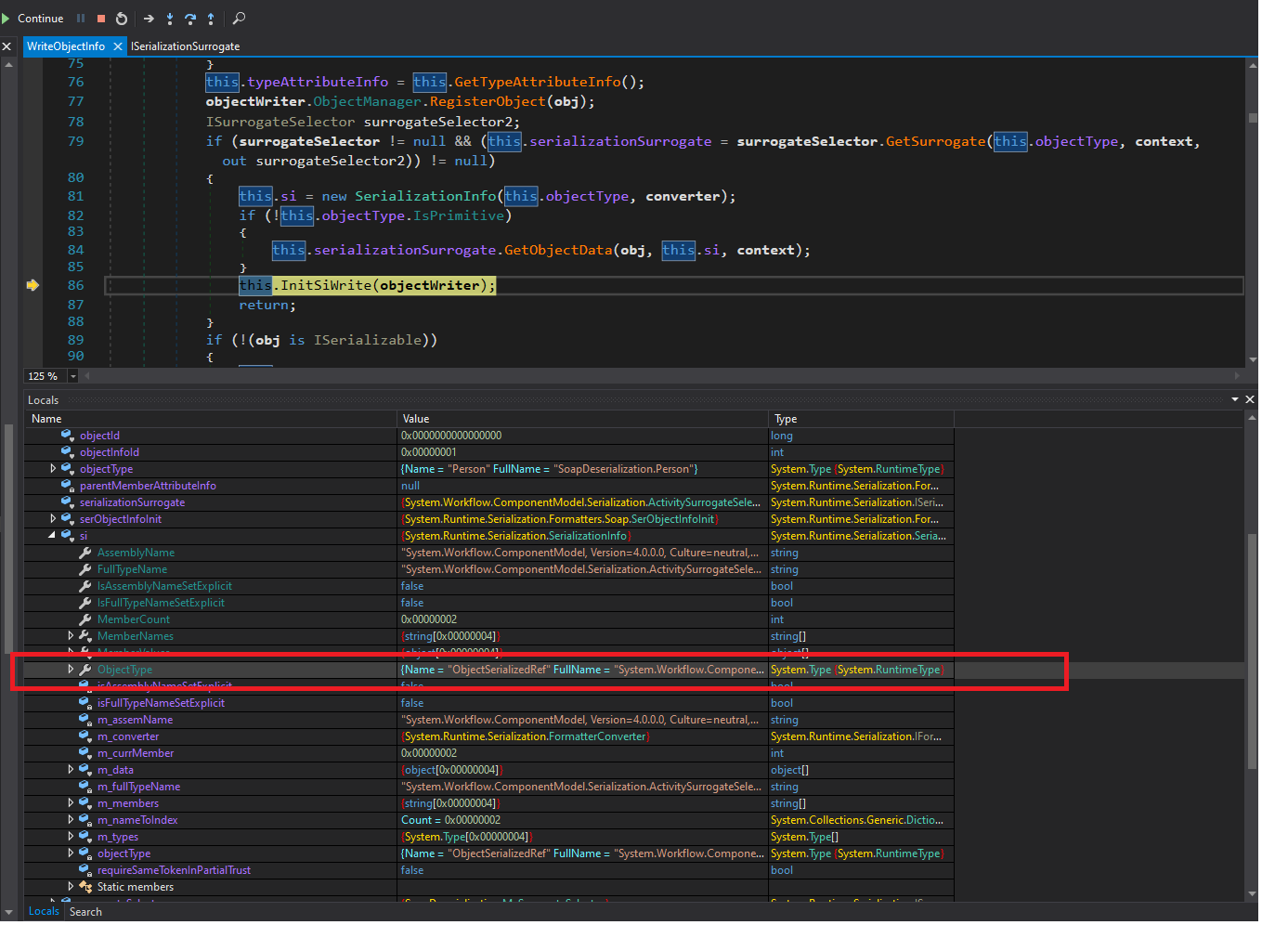This screenshot has width=1288, height=951.
Task: Click the field icon beside m_assemName
Action: [85, 720]
